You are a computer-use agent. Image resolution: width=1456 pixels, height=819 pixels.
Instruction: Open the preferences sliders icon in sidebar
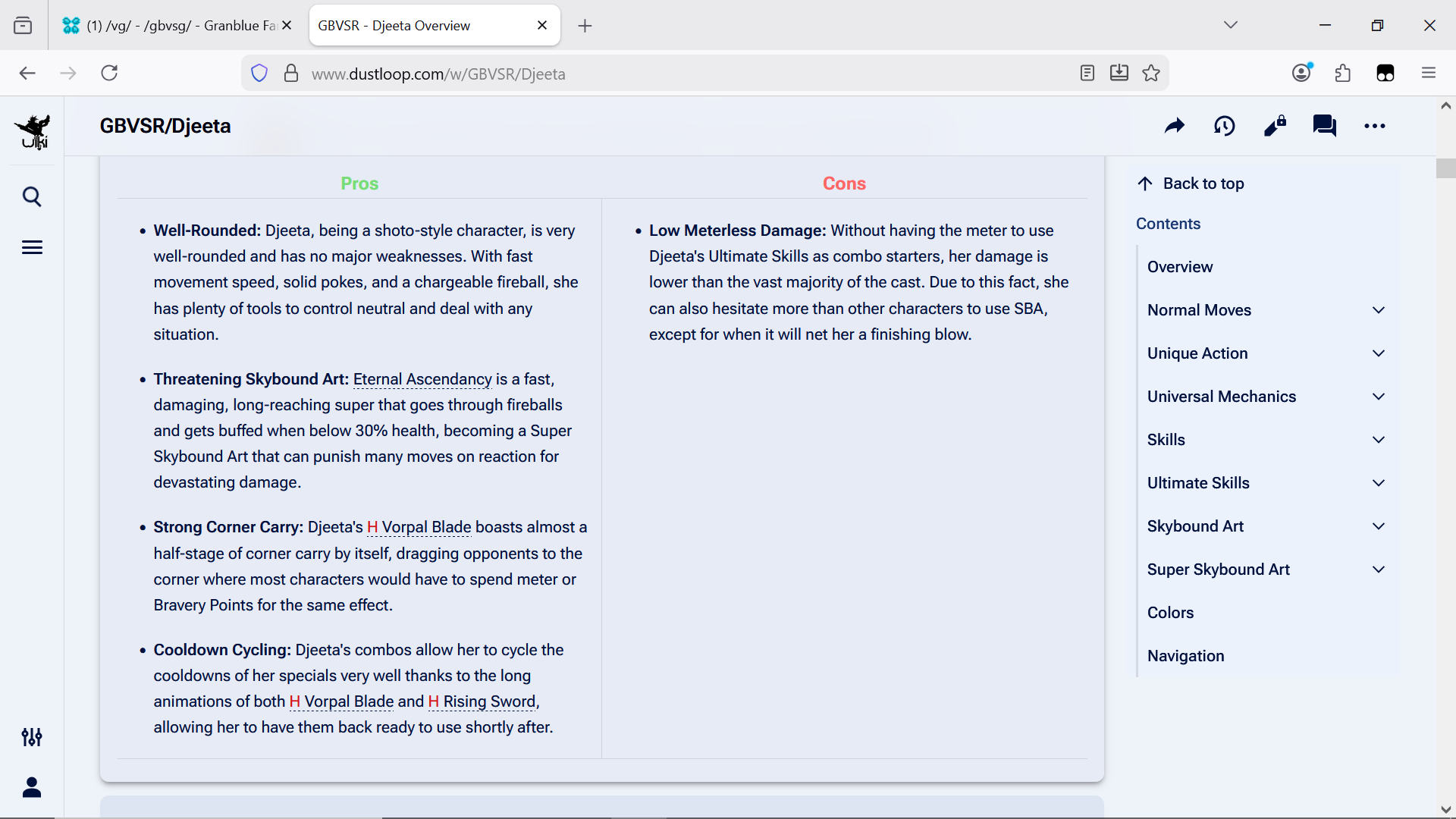point(32,737)
